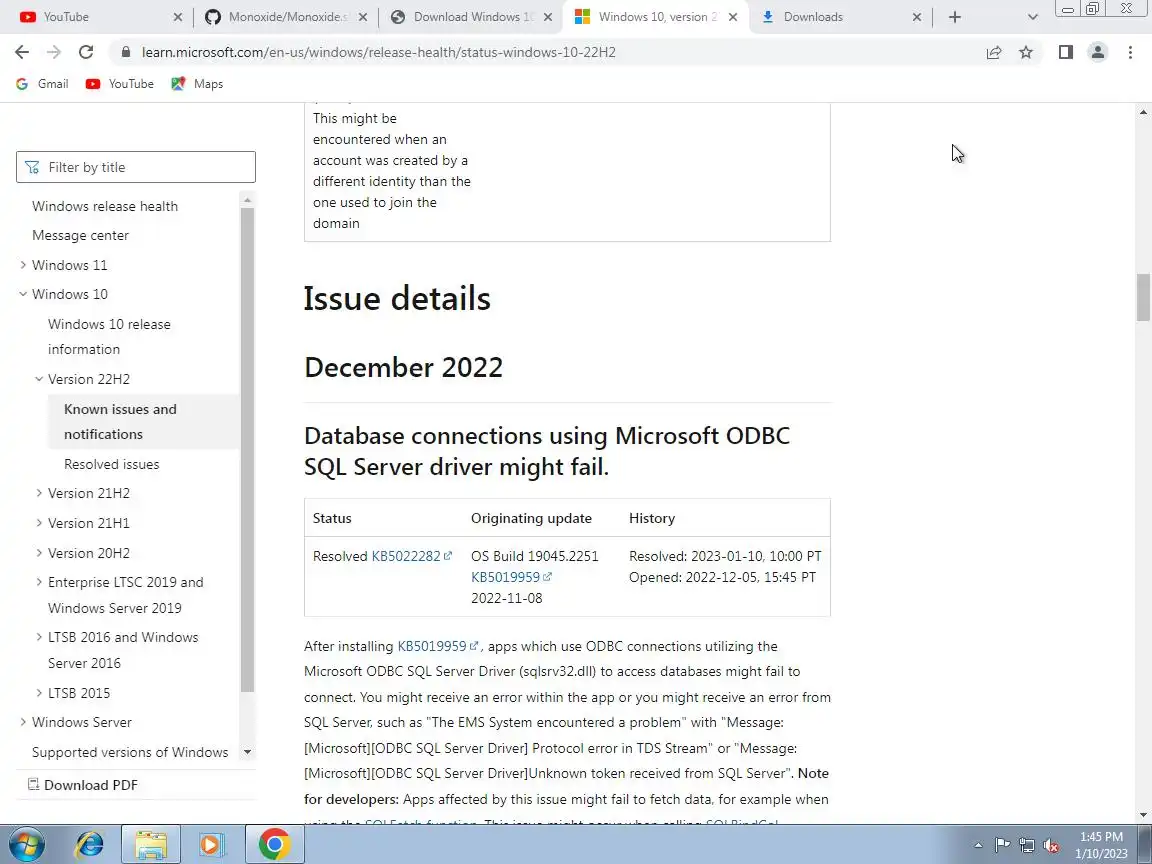1152x864 pixels.
Task: Go forward using the forward arrow
Action: pos(54,52)
